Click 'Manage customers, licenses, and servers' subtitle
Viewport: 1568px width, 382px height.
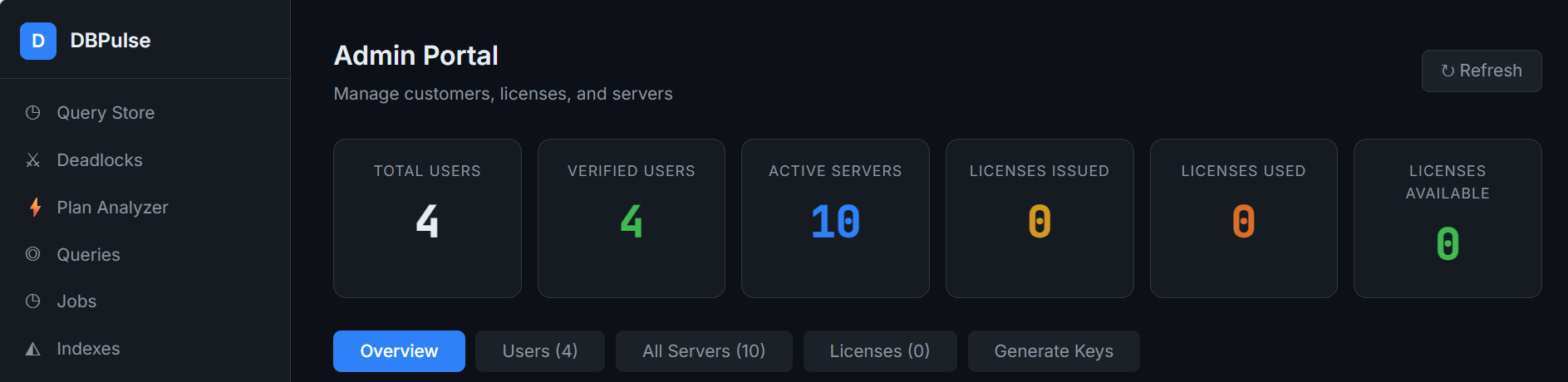pyautogui.click(x=504, y=94)
